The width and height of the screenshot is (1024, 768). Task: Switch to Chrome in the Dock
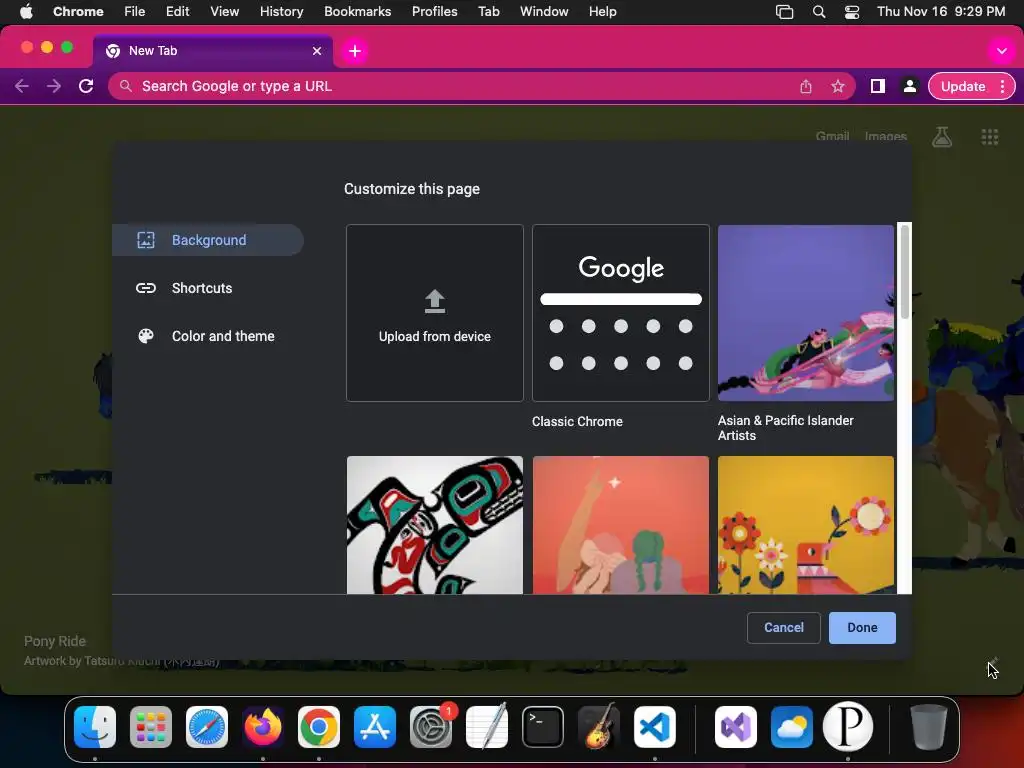pyautogui.click(x=319, y=727)
